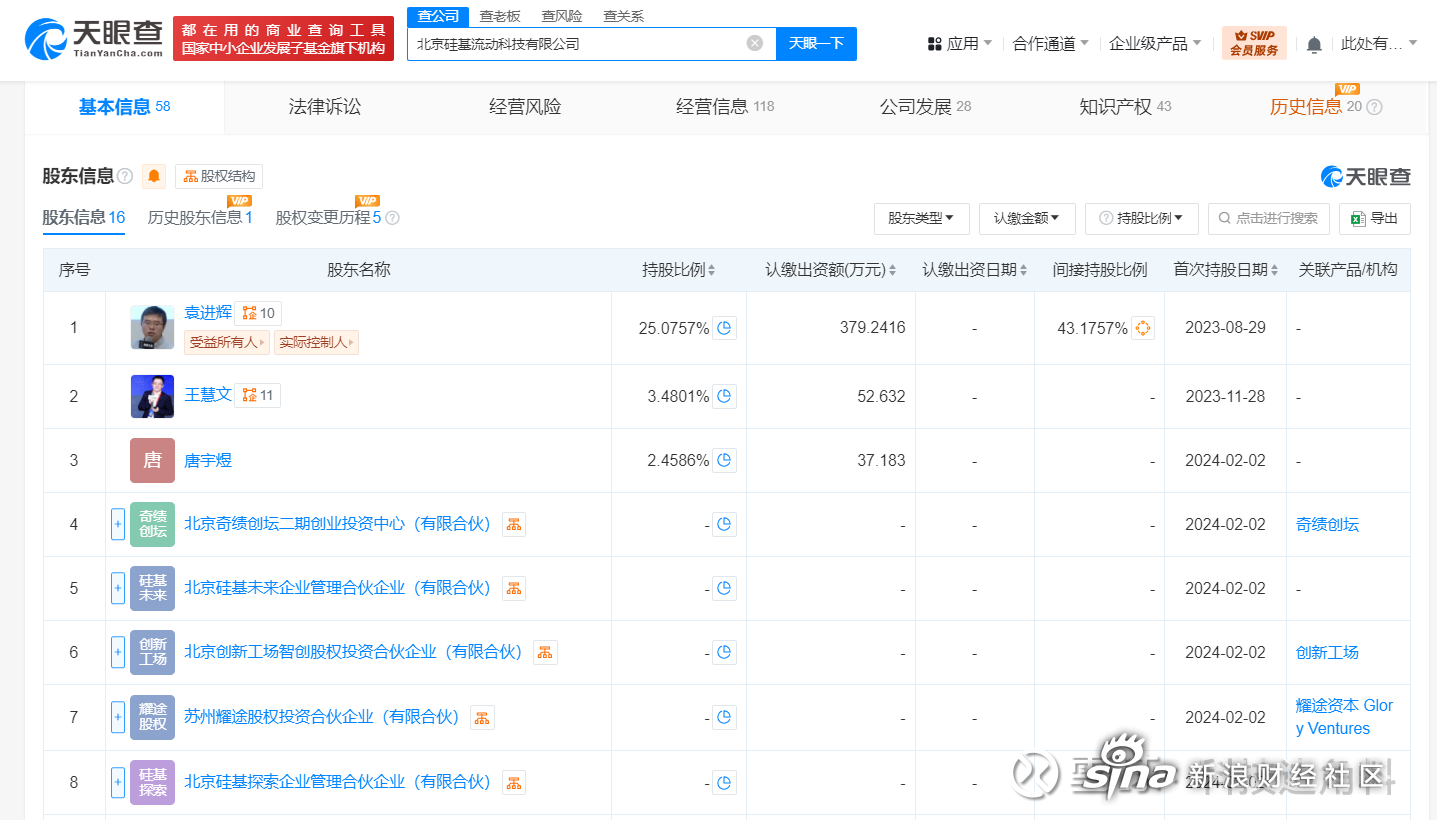Sort table by 首次持股日期 column header

tap(1226, 270)
